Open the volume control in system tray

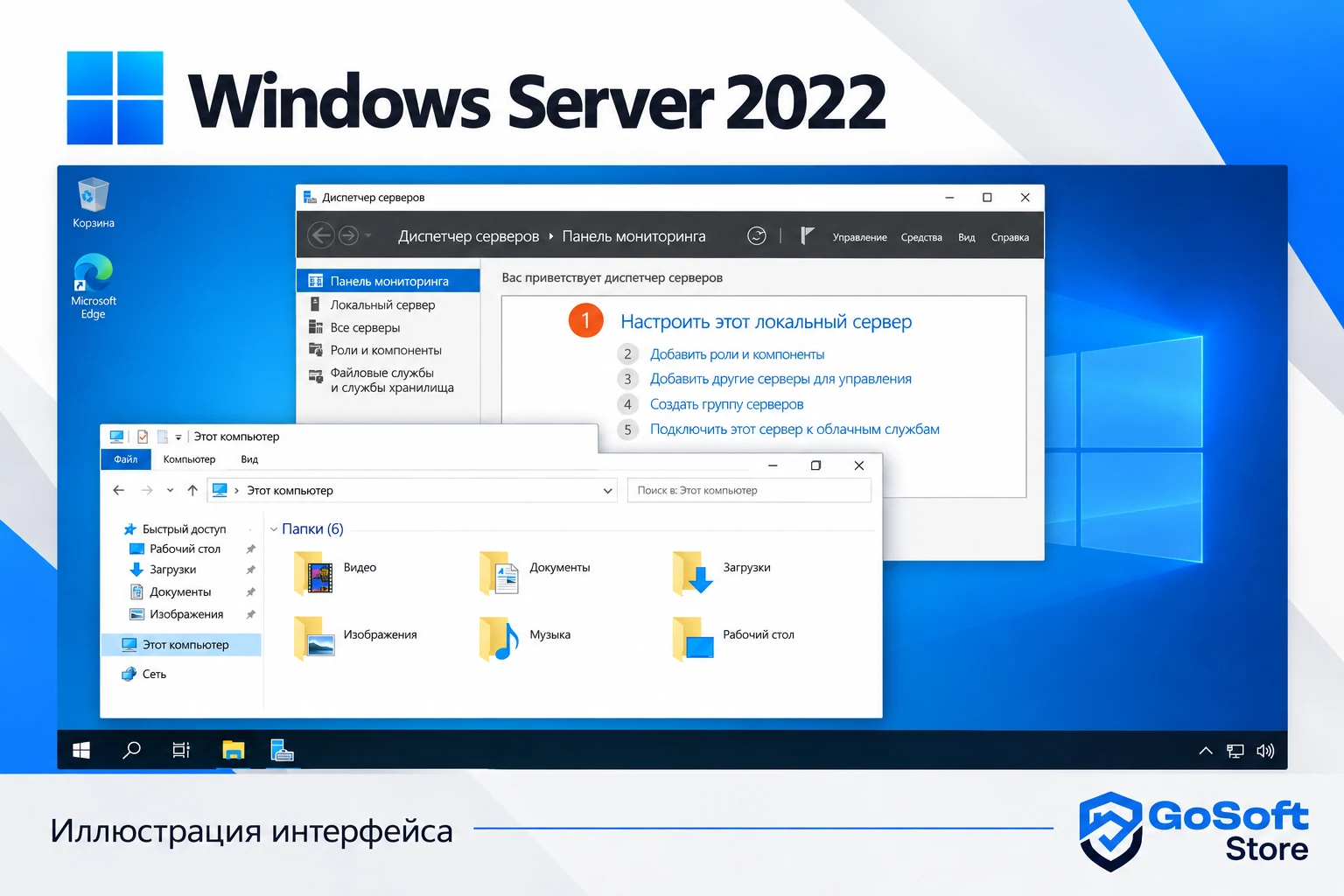tap(1265, 751)
